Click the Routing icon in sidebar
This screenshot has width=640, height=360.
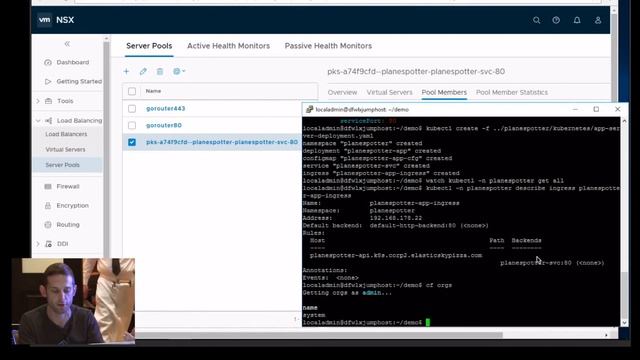click(48, 224)
